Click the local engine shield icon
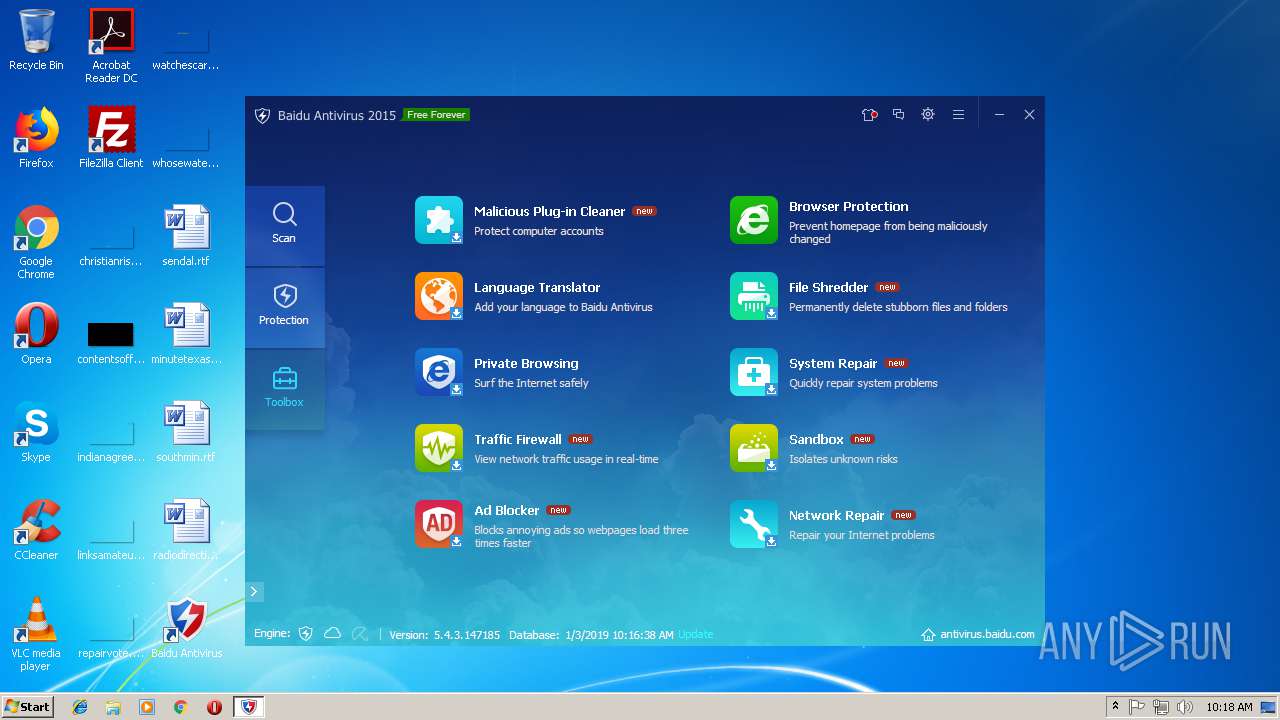The height and width of the screenshot is (720, 1280). click(x=306, y=634)
